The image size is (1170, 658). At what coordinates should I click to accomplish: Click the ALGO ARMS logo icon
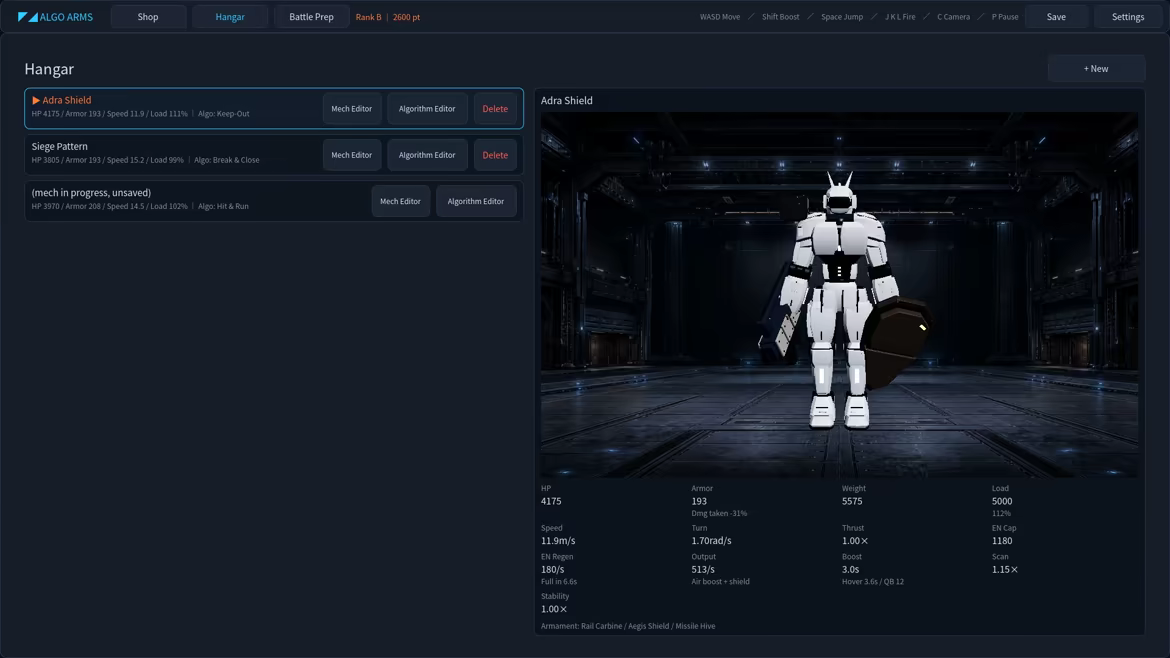tap(28, 16)
